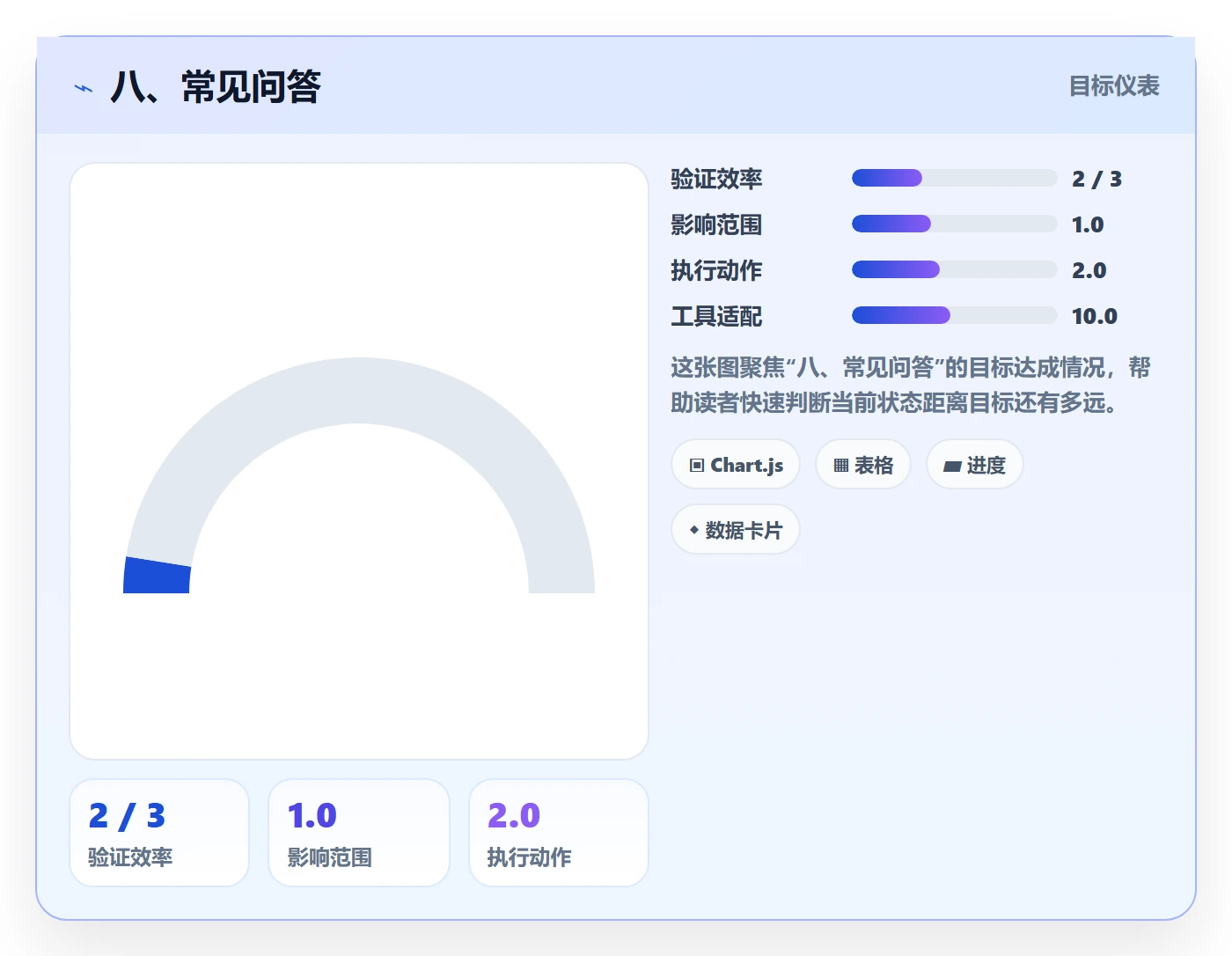Click the 八、常见问答 section title
1232x956 pixels.
pyautogui.click(x=216, y=87)
